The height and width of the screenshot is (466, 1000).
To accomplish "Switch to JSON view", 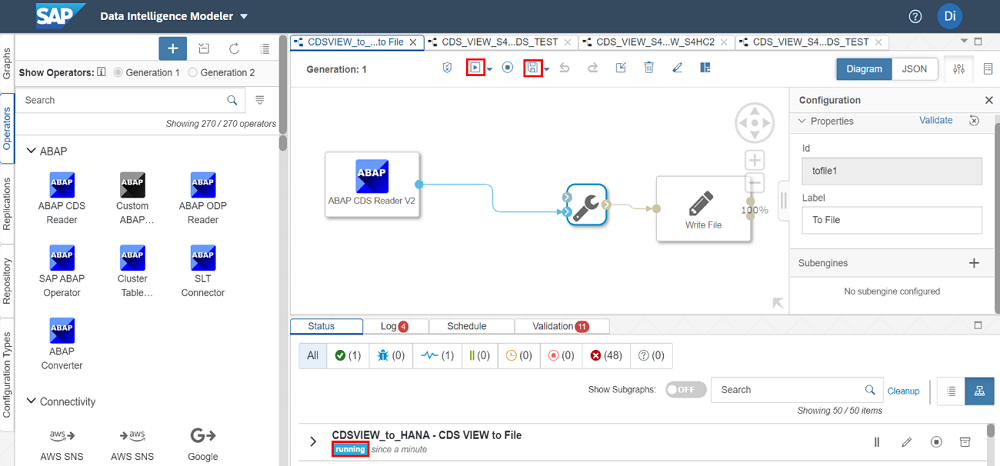I will (915, 69).
